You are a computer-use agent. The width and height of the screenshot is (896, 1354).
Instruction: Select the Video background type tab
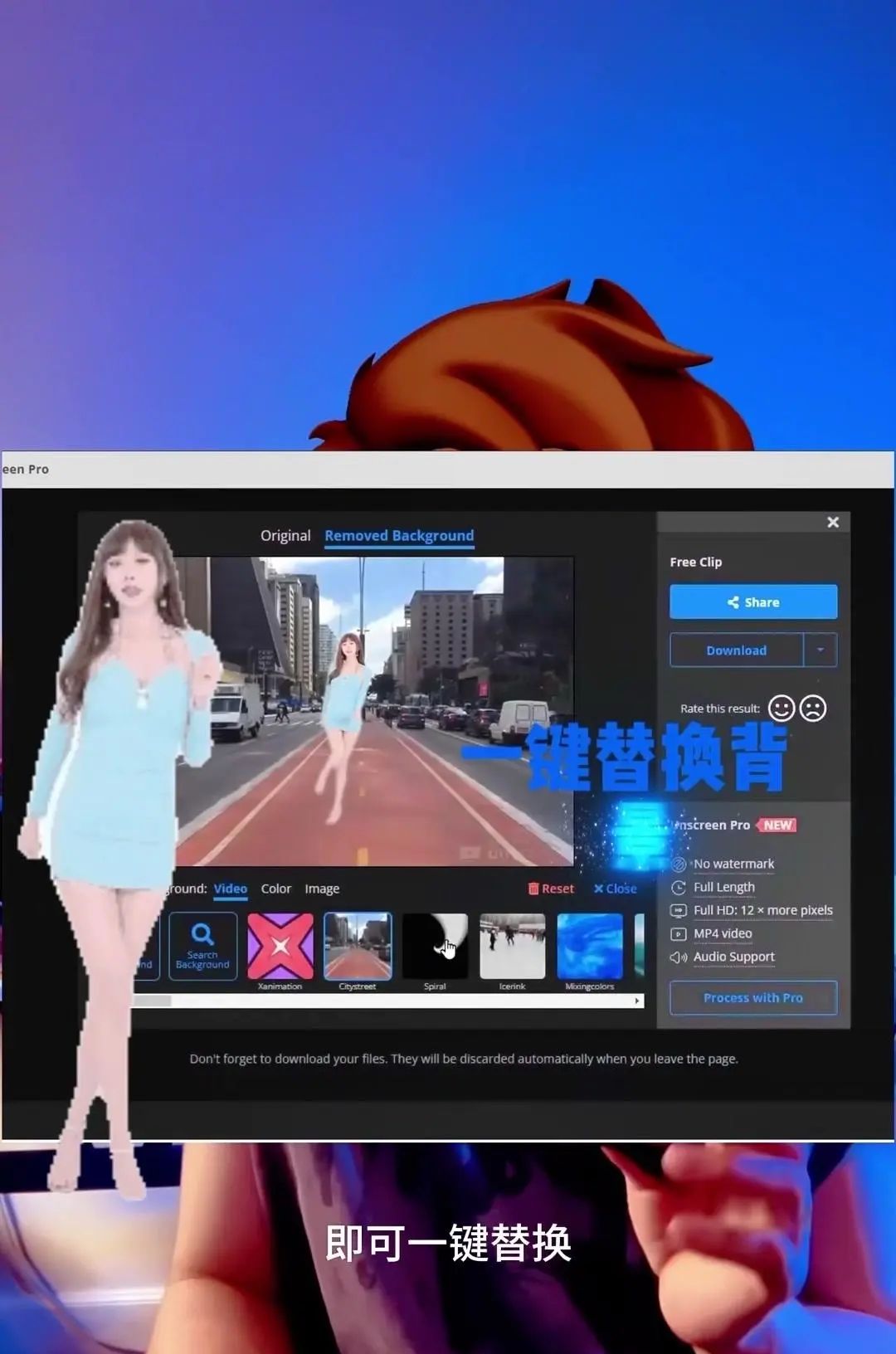[x=231, y=889]
